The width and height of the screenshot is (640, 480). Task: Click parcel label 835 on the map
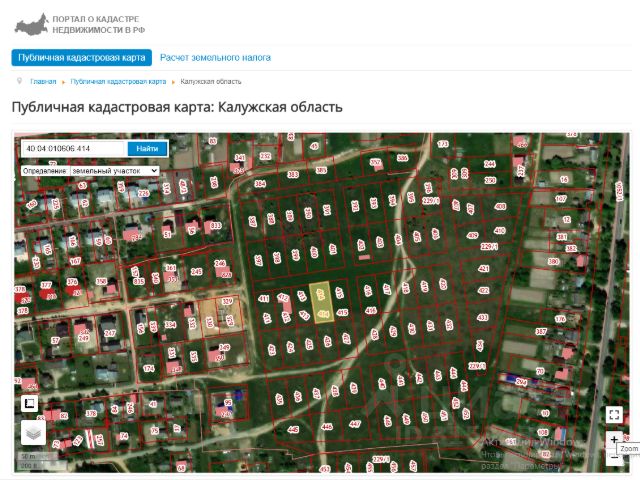click(139, 281)
